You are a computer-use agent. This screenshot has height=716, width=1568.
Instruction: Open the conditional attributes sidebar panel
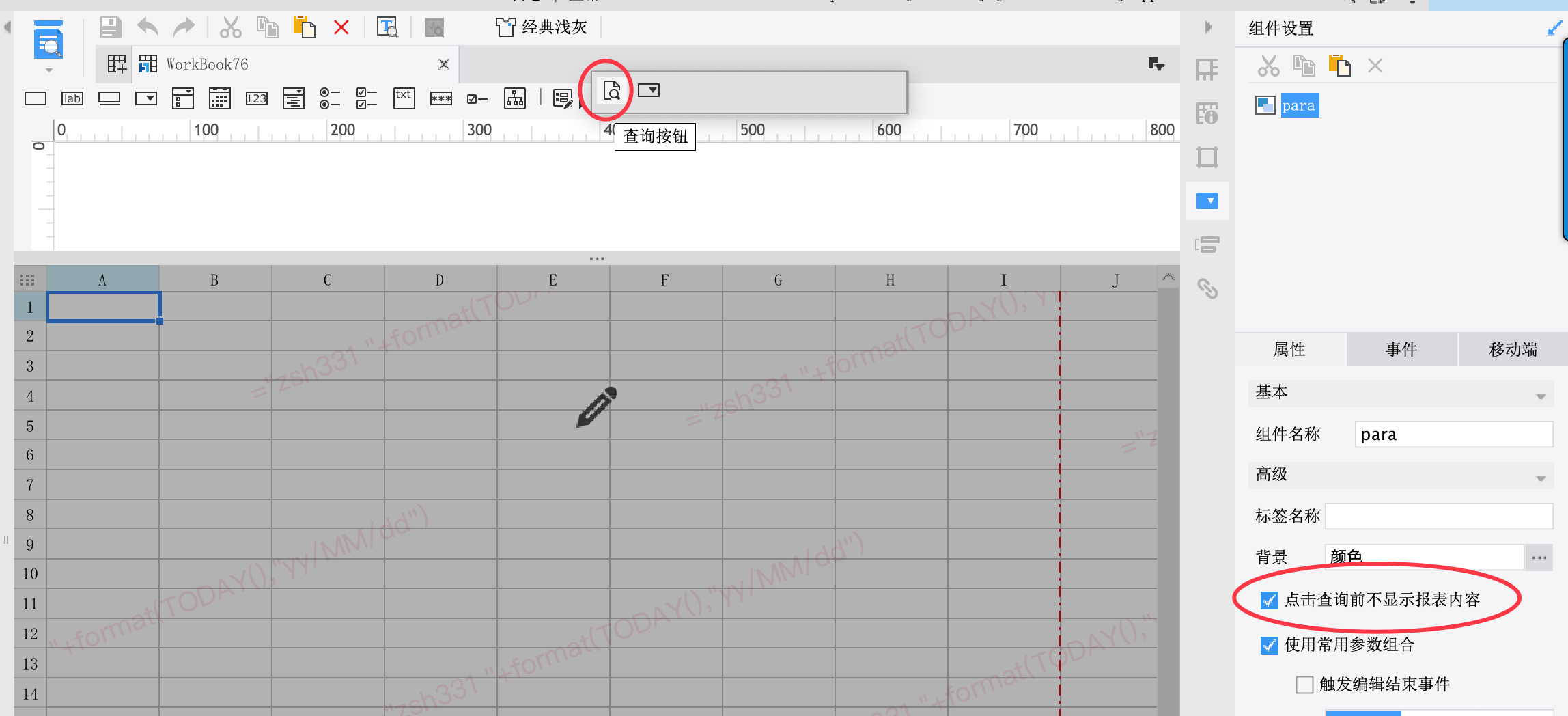click(x=1207, y=245)
